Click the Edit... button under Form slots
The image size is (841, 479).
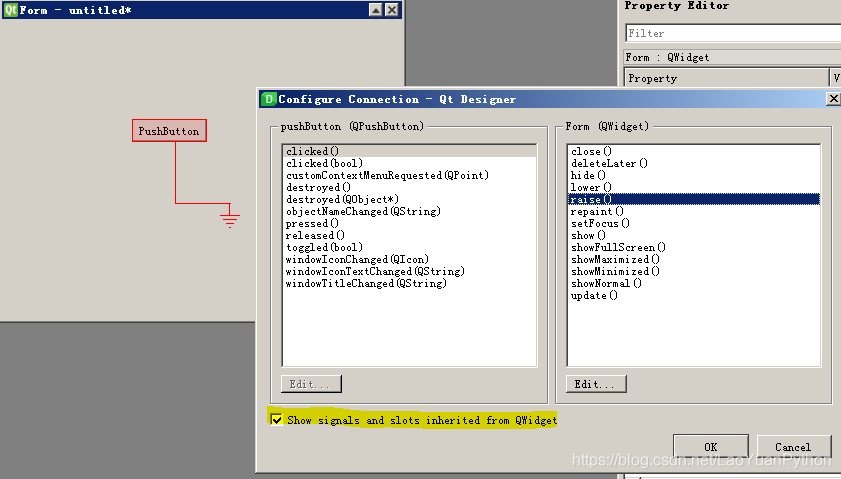[x=596, y=384]
